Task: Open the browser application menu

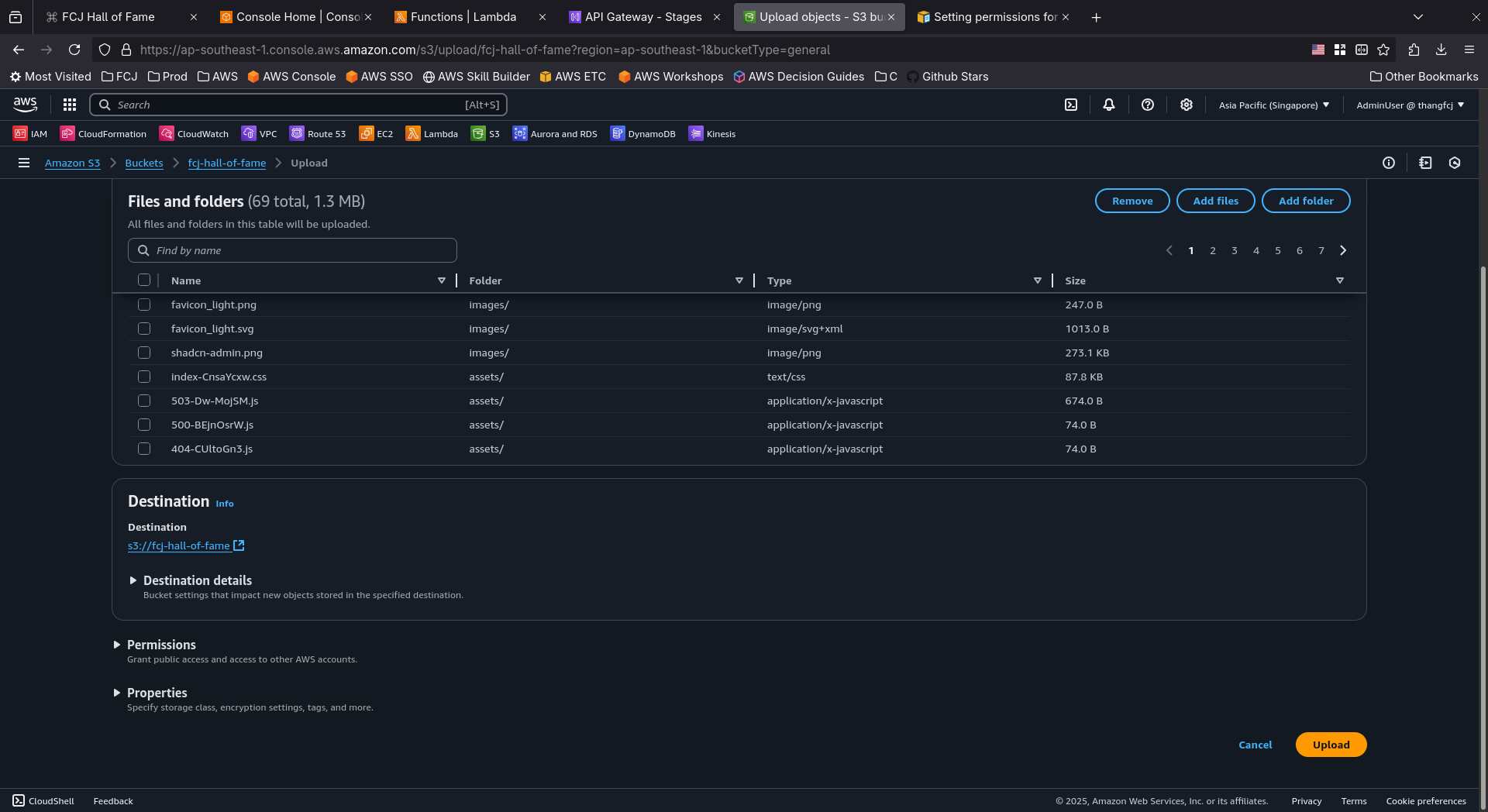Action: tap(1469, 50)
